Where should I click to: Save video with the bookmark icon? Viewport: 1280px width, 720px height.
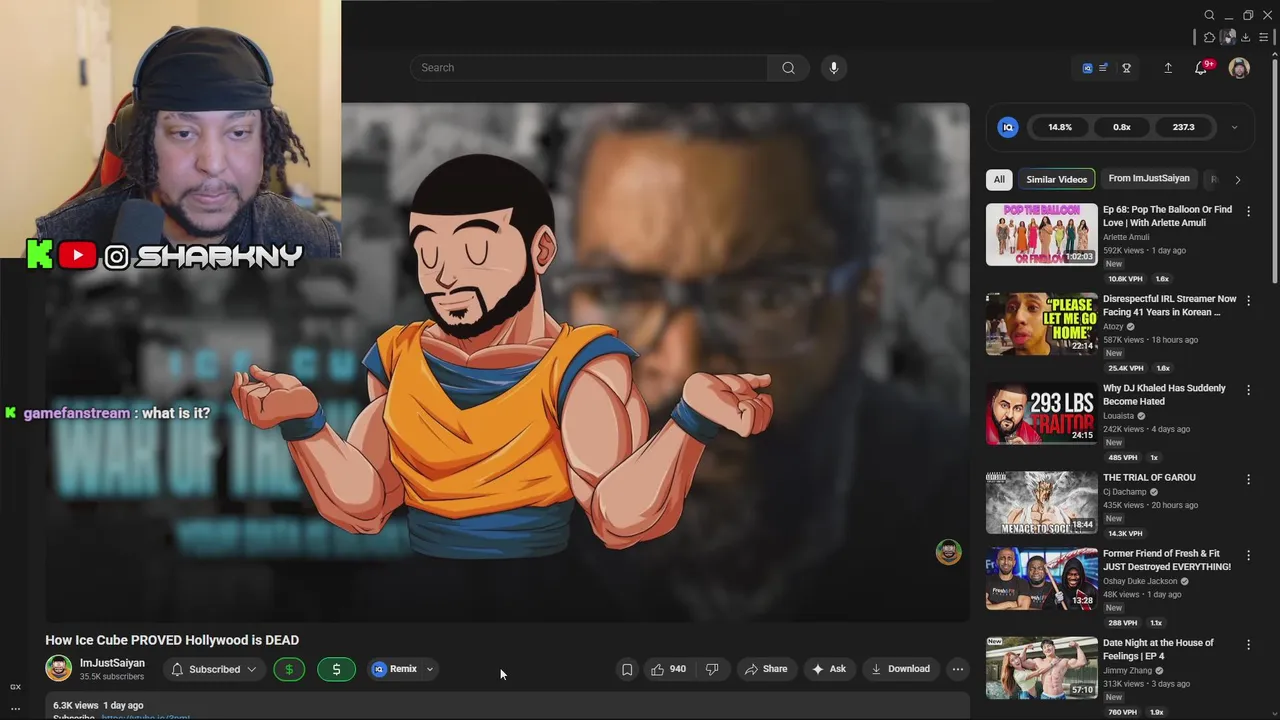(627, 669)
